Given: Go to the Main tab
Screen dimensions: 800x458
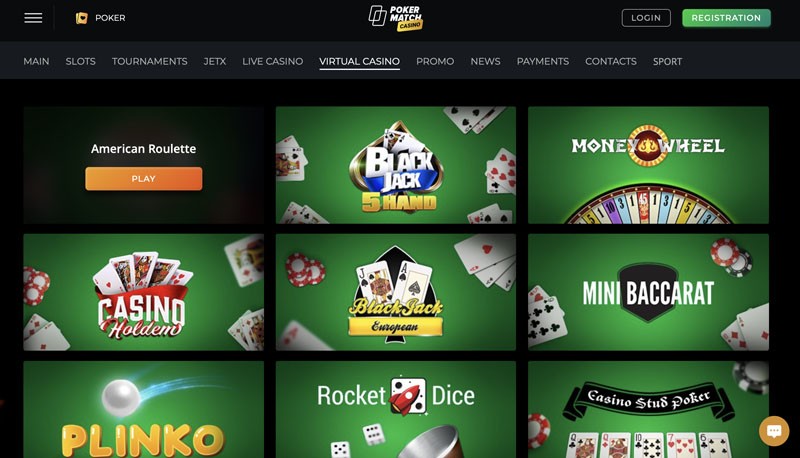Looking at the screenshot, I should pyautogui.click(x=36, y=61).
